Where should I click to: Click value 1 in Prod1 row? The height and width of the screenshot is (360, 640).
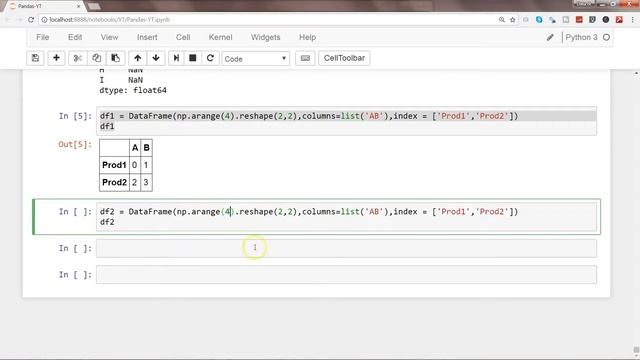[x=146, y=165]
